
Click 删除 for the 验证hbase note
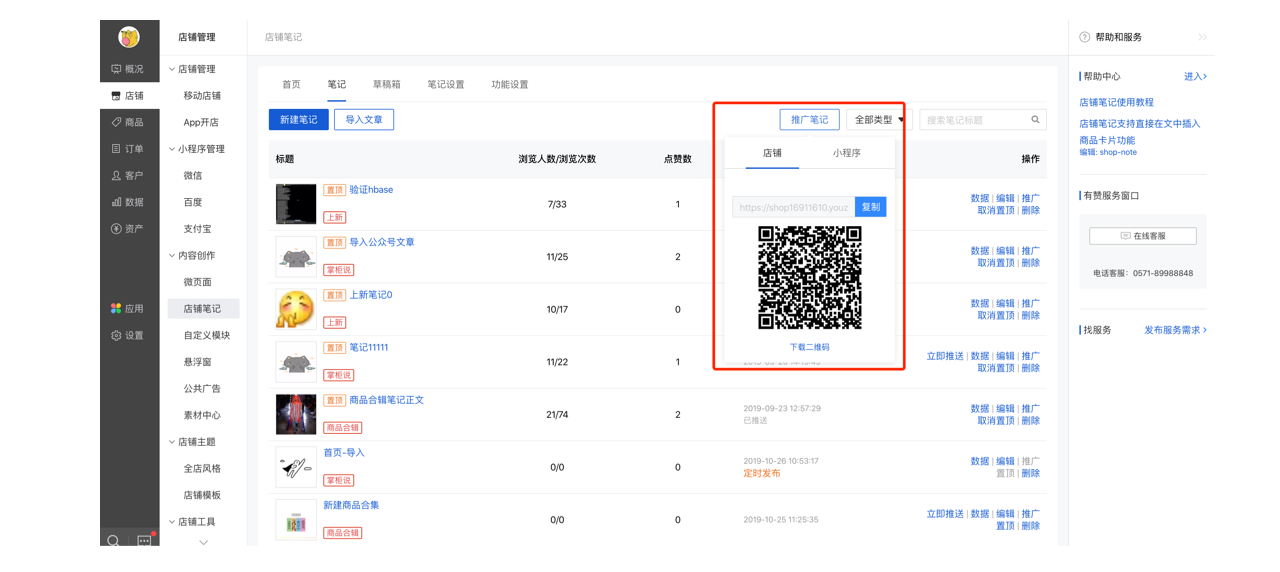[1030, 210]
